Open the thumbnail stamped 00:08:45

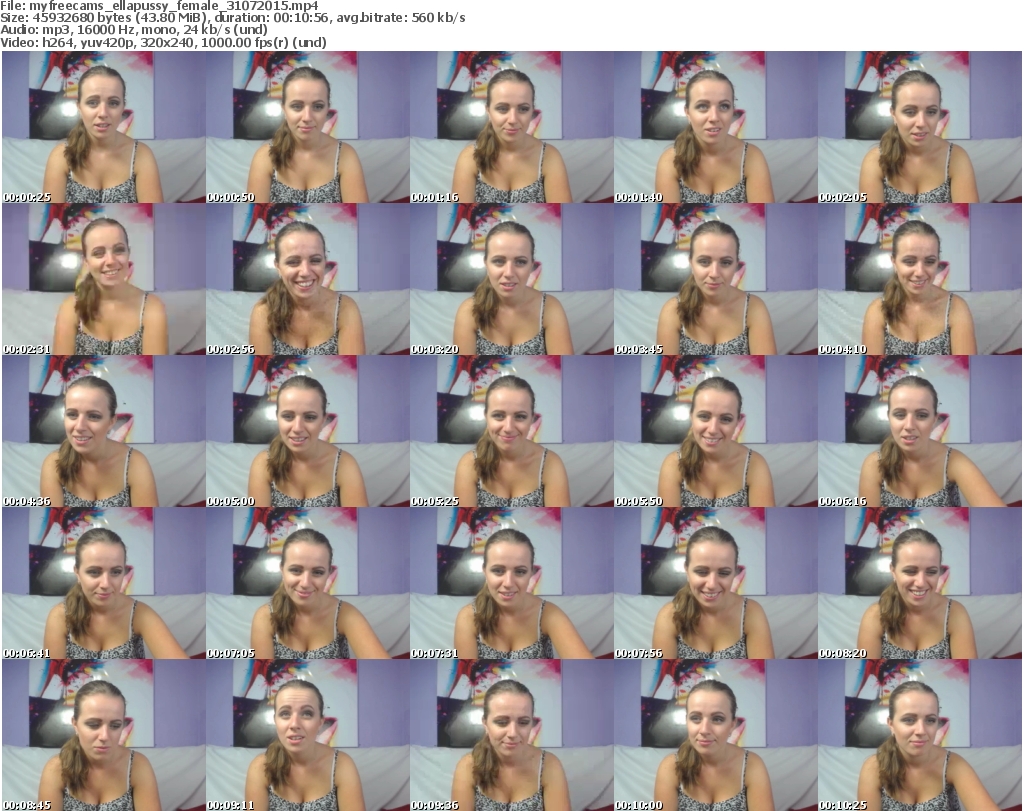coord(104,735)
